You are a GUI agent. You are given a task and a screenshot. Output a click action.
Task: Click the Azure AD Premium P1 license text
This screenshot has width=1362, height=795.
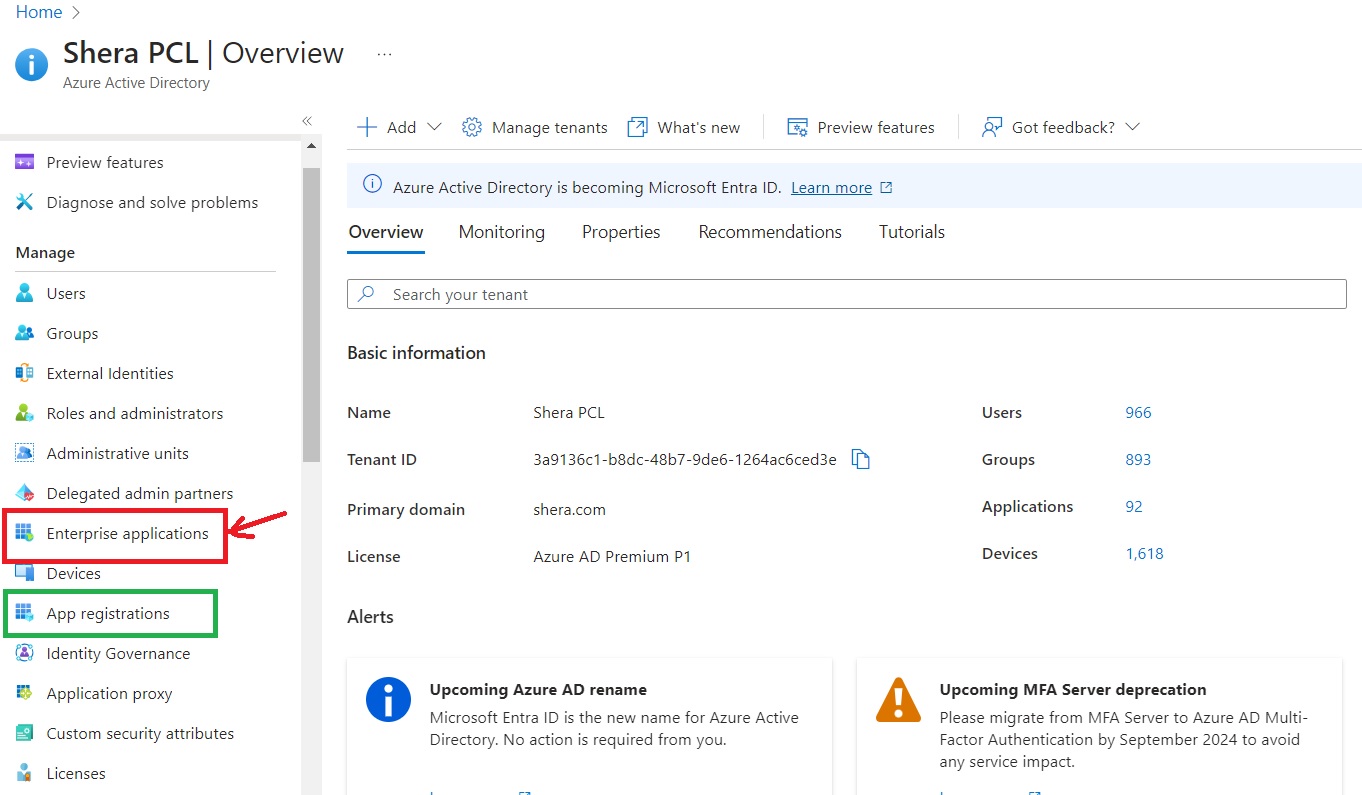pyautogui.click(x=612, y=556)
